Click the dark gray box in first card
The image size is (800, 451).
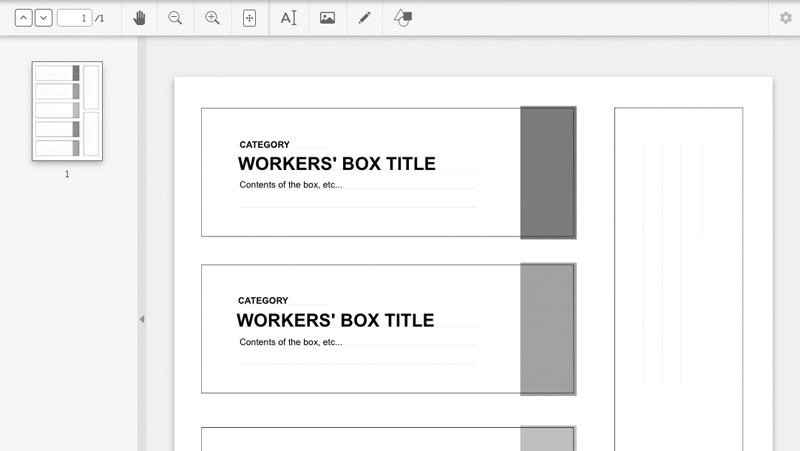coord(547,172)
